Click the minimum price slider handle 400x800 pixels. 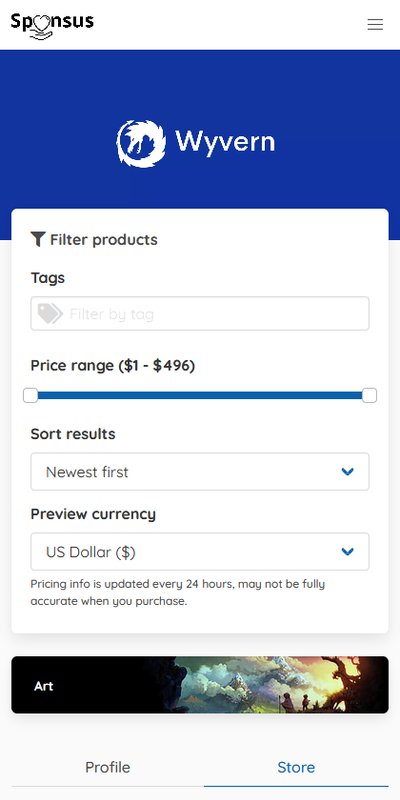pyautogui.click(x=31, y=395)
